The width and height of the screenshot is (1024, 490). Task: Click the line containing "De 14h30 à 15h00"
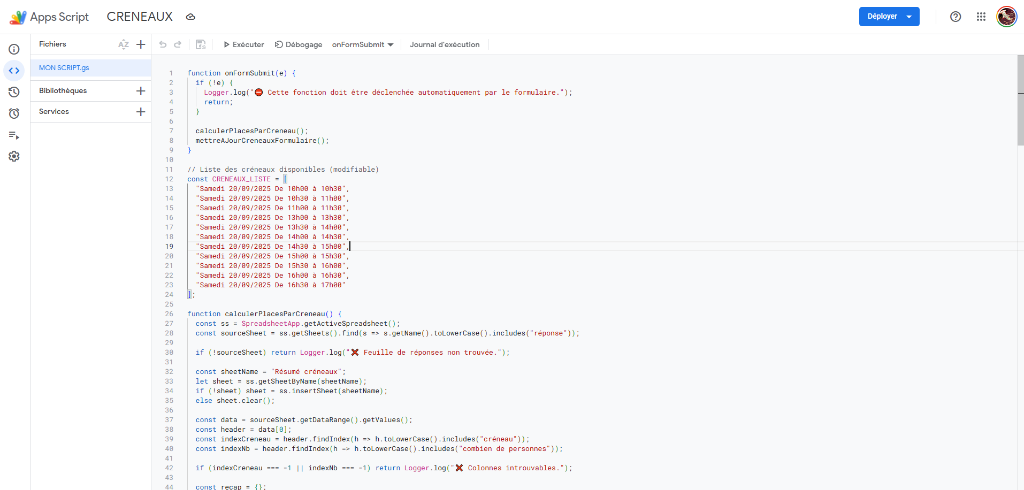click(x=272, y=246)
